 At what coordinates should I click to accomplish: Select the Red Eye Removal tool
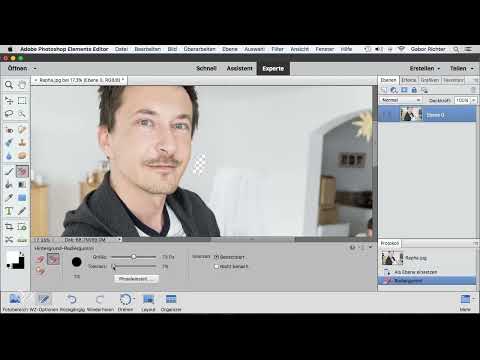click(x=9, y=130)
